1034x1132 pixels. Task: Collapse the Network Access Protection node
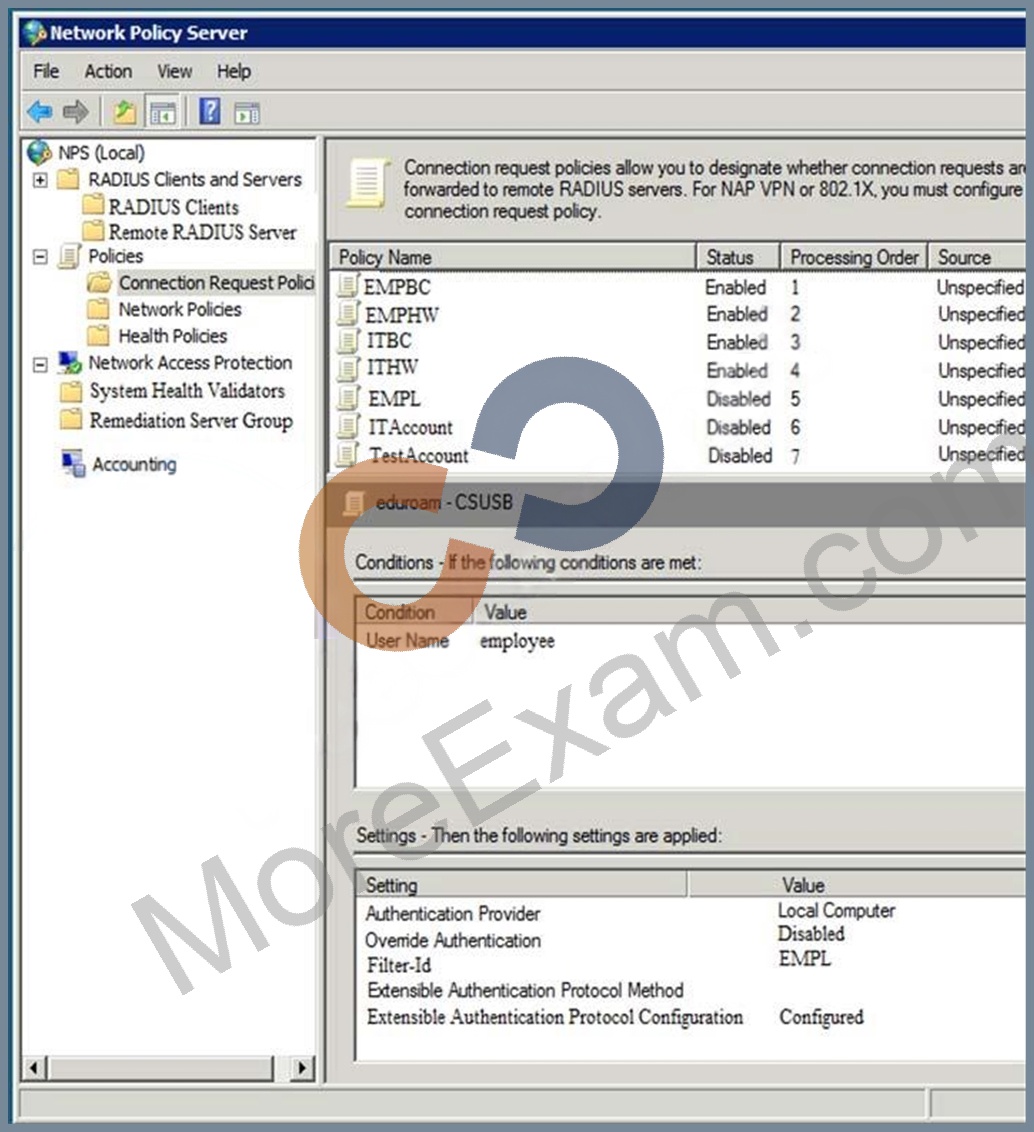coord(40,364)
